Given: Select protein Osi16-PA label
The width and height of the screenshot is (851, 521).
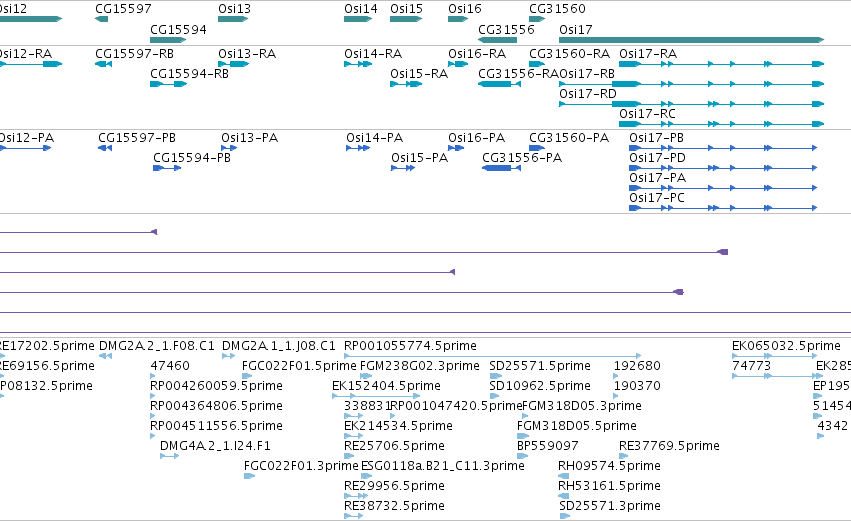Looking at the screenshot, I should pyautogui.click(x=477, y=138).
